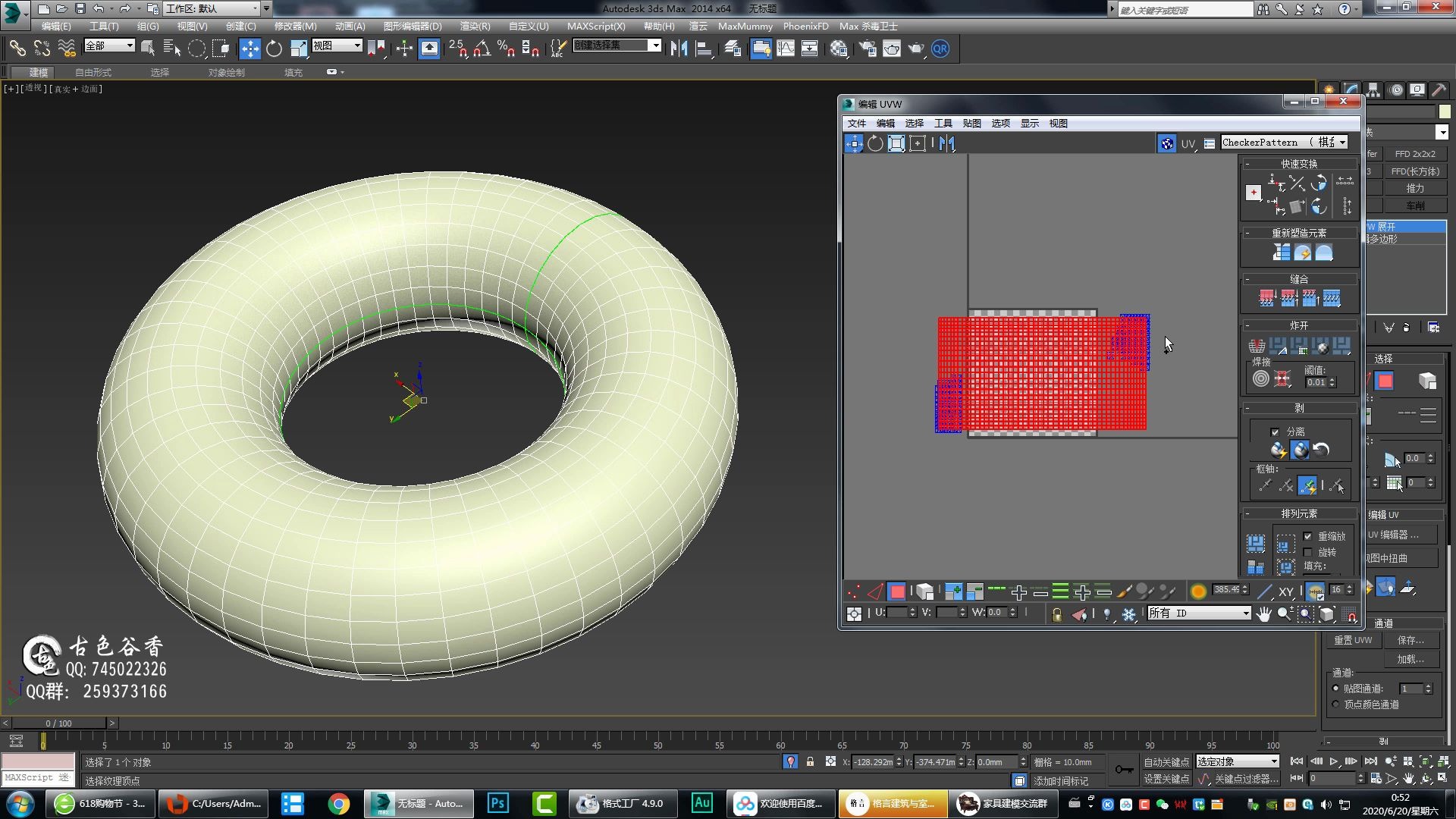Viewport: 1456px width, 819px height.
Task: Enable the 旋转 checkbox
Action: 1307,552
